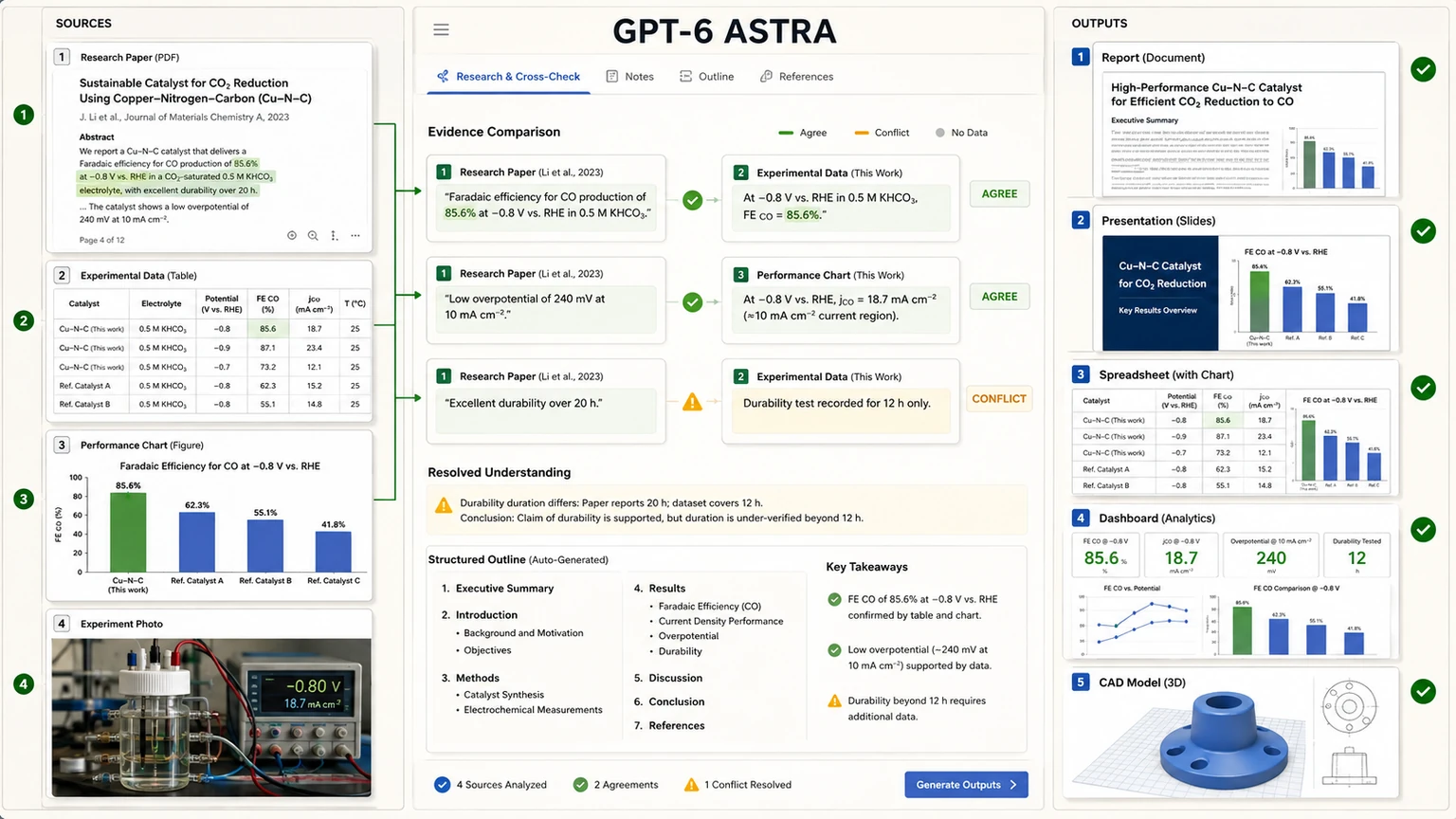Click warning icon beside Durability beyond 12 h takeaway
Screen dimensions: 1456x819
(x=834, y=701)
